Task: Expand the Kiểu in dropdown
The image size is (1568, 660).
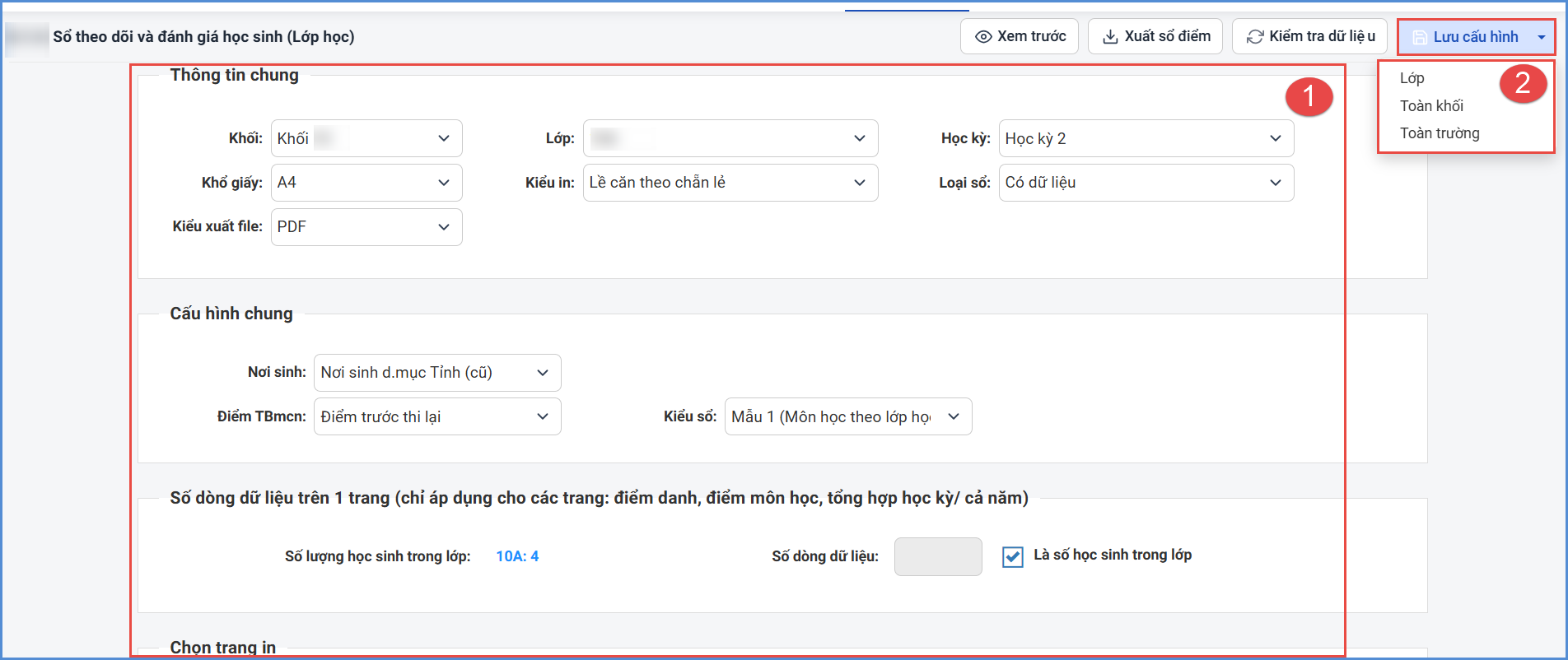Action: click(730, 183)
